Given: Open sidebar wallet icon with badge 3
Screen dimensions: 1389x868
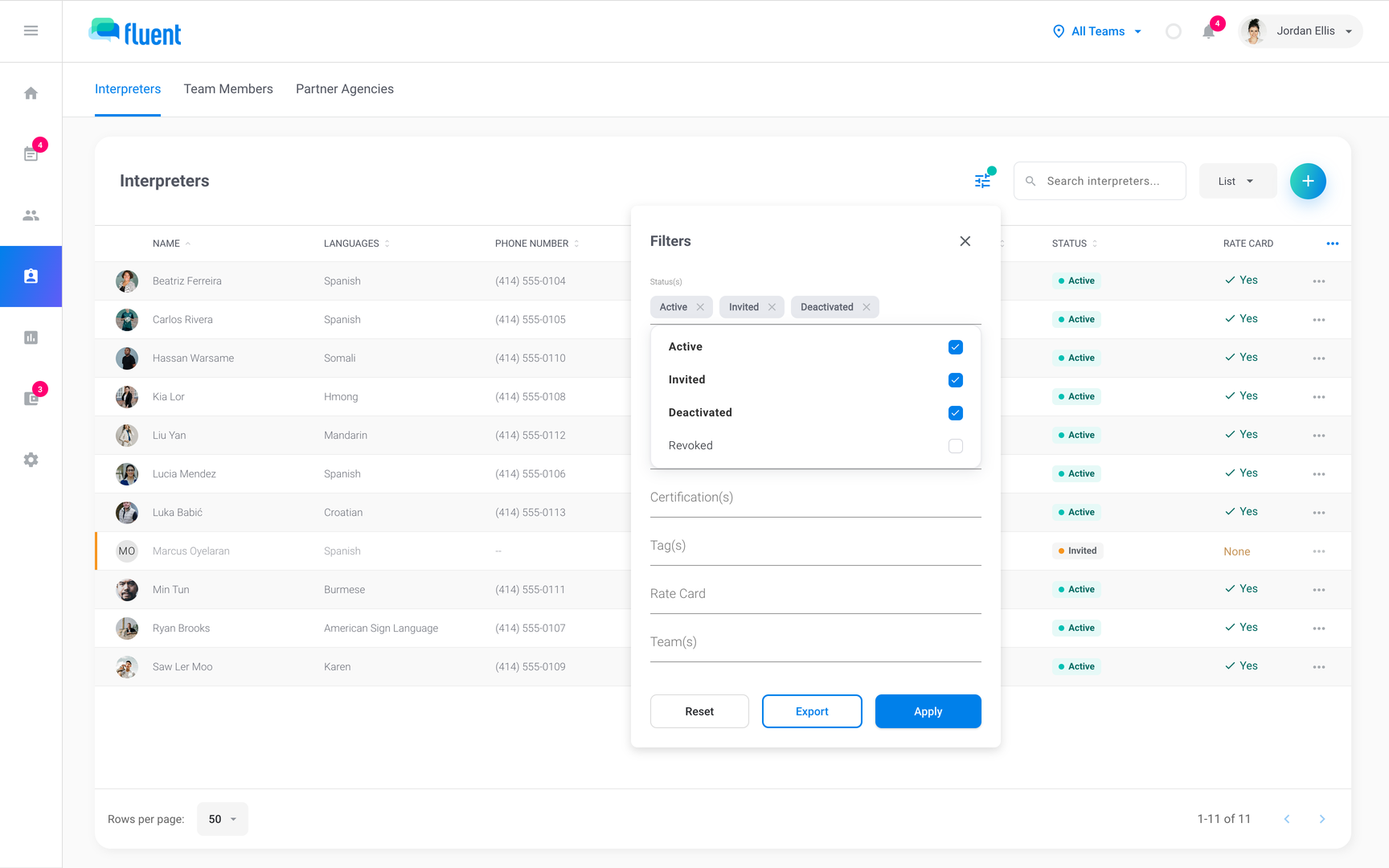Looking at the screenshot, I should click(x=31, y=398).
